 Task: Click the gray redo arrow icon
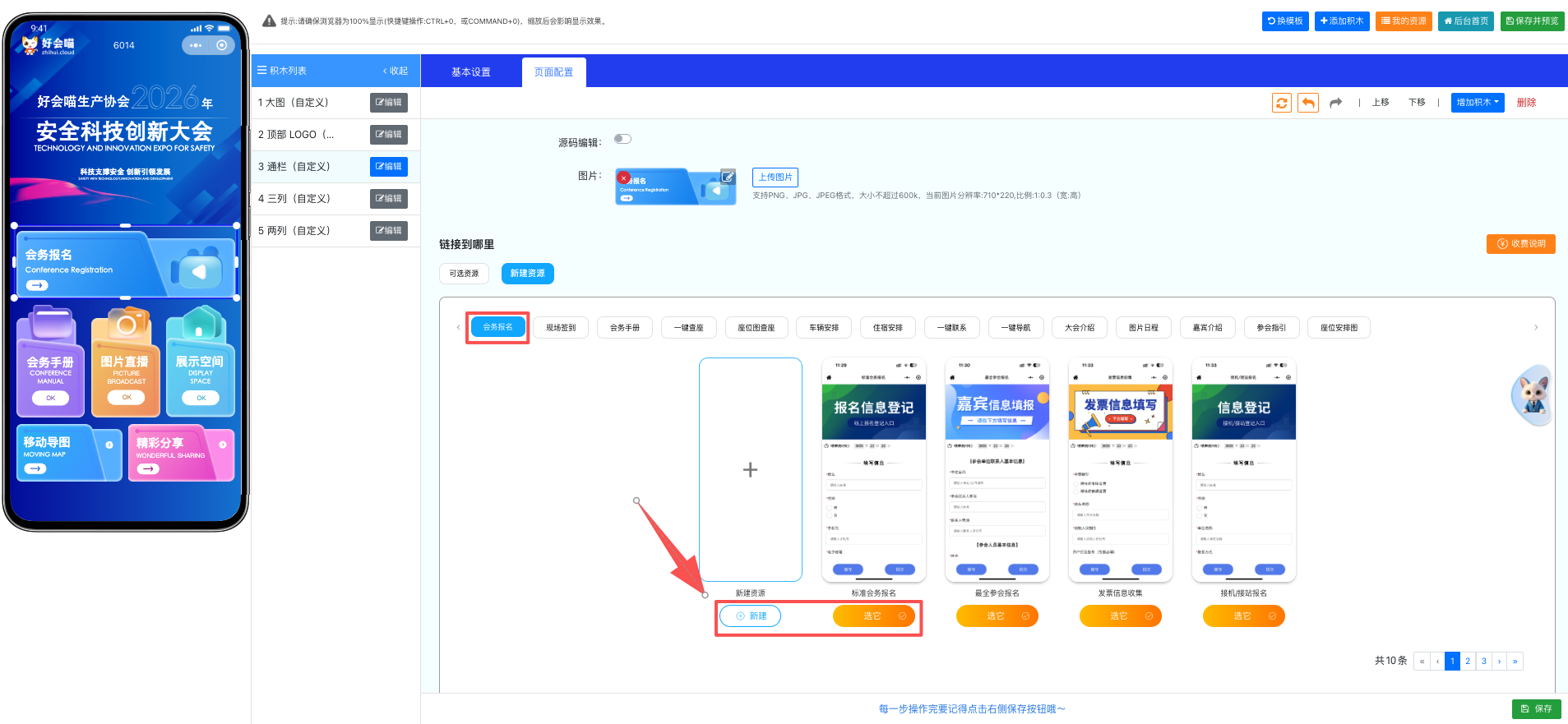pyautogui.click(x=1335, y=103)
